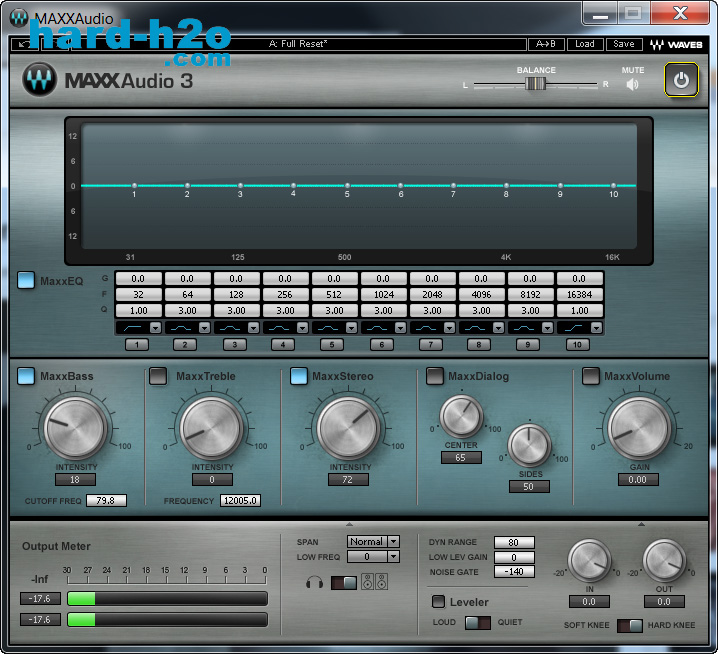Flip the Soft Knee/Hard Knee switch
The height and width of the screenshot is (654, 718).
pos(630,626)
